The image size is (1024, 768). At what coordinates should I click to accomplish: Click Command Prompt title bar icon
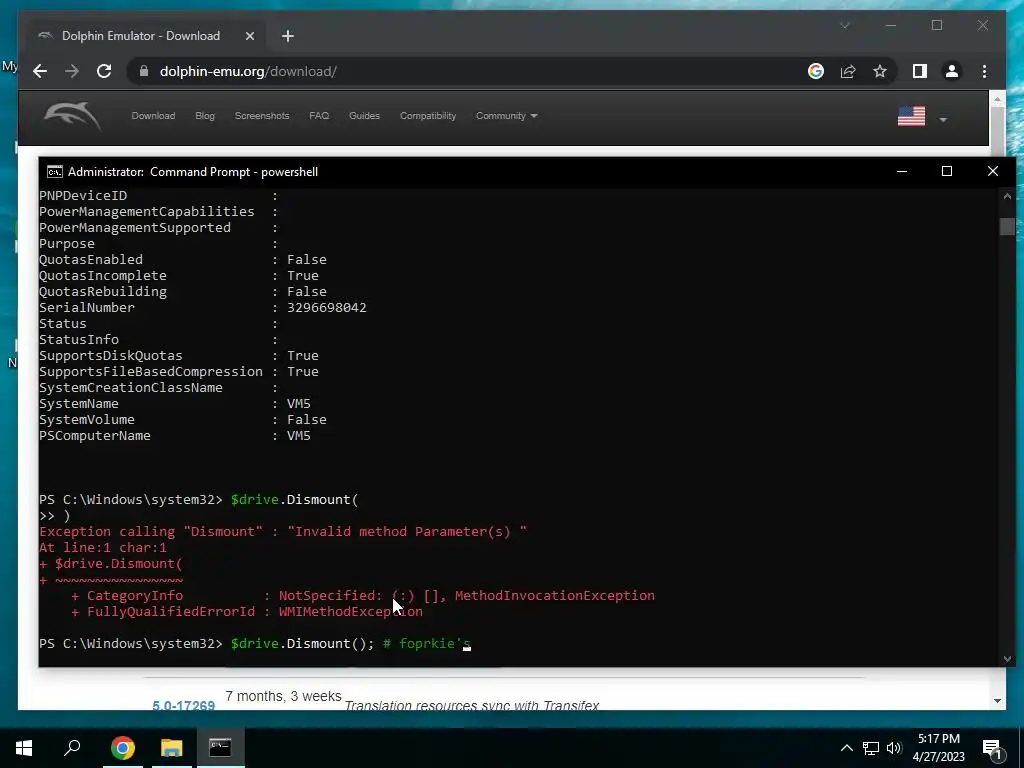(55, 172)
